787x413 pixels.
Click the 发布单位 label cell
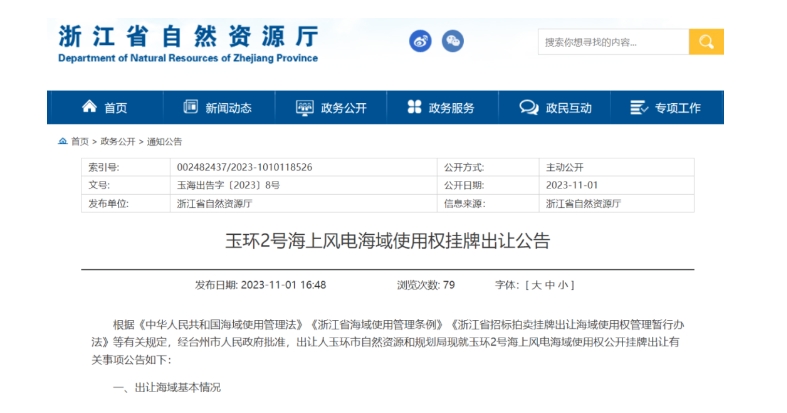click(125, 203)
